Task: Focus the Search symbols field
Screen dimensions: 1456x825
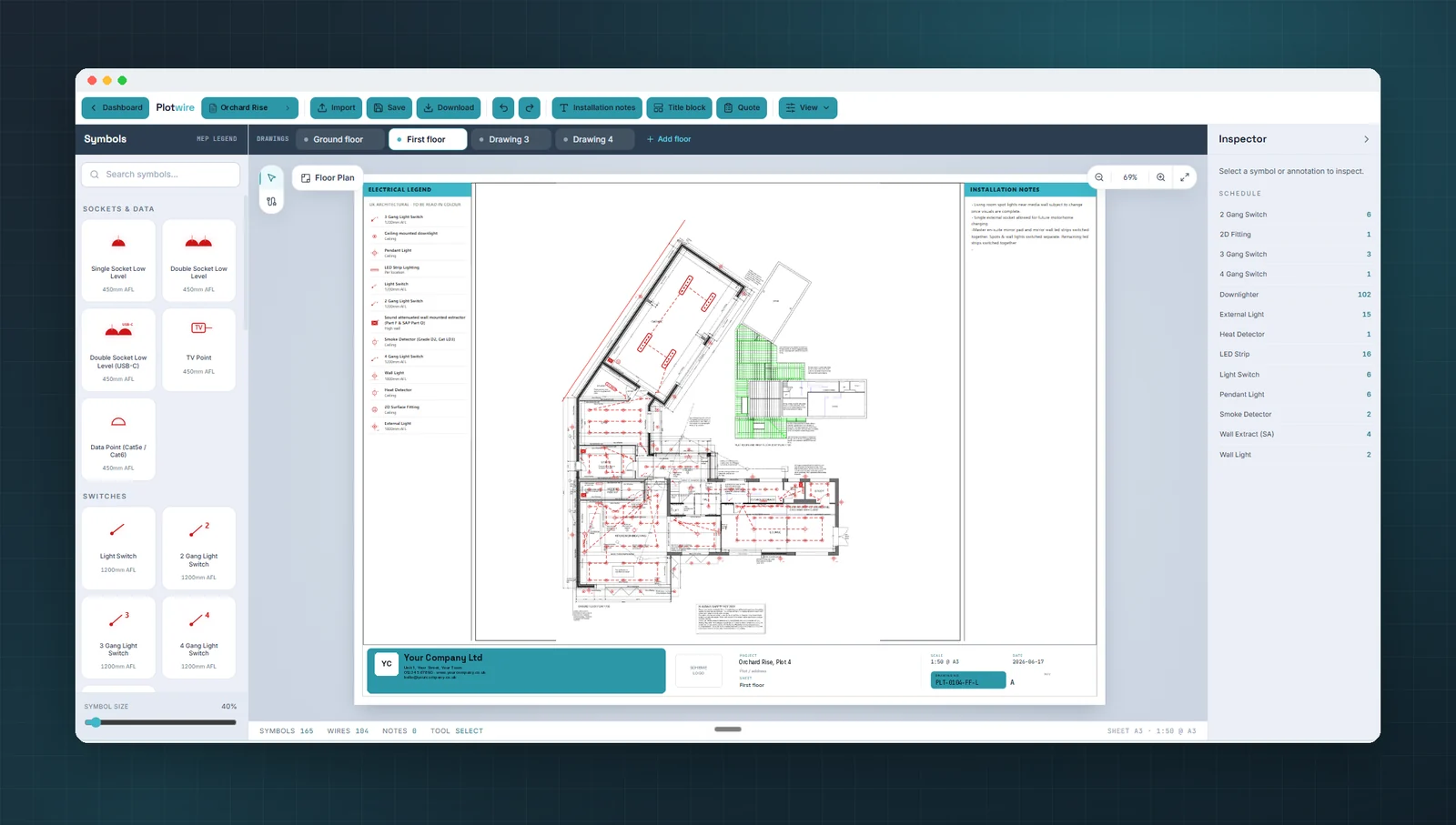Action: coord(161,174)
